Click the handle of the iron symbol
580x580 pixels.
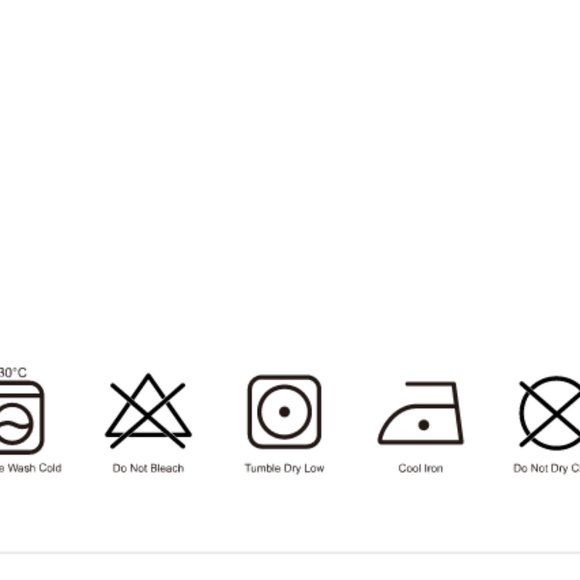tap(431, 384)
